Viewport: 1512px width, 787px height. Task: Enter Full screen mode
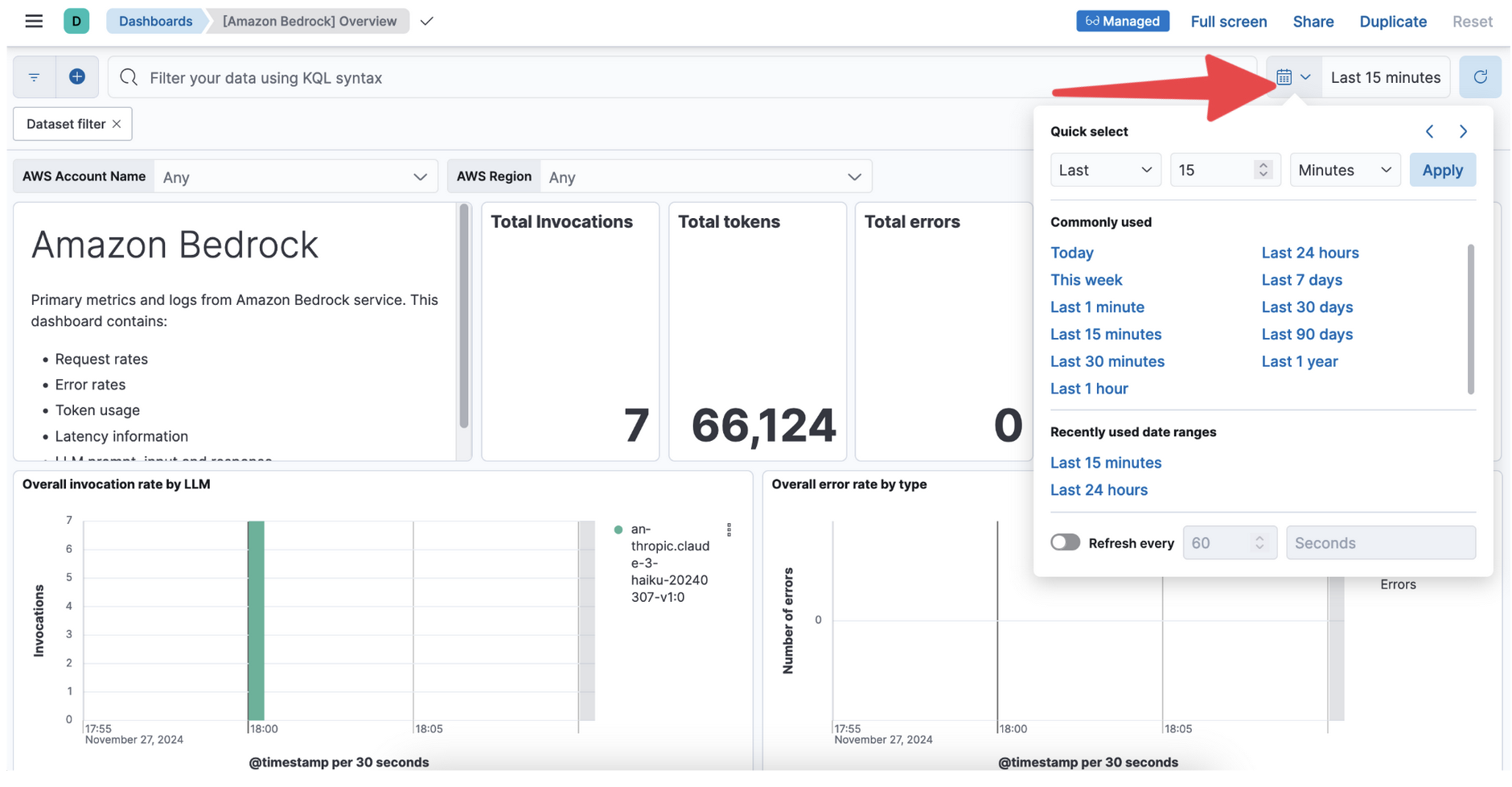[x=1228, y=22]
